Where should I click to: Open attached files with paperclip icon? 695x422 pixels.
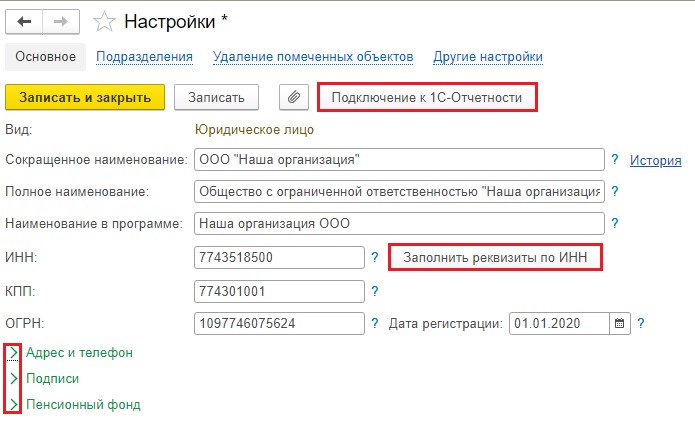294,97
